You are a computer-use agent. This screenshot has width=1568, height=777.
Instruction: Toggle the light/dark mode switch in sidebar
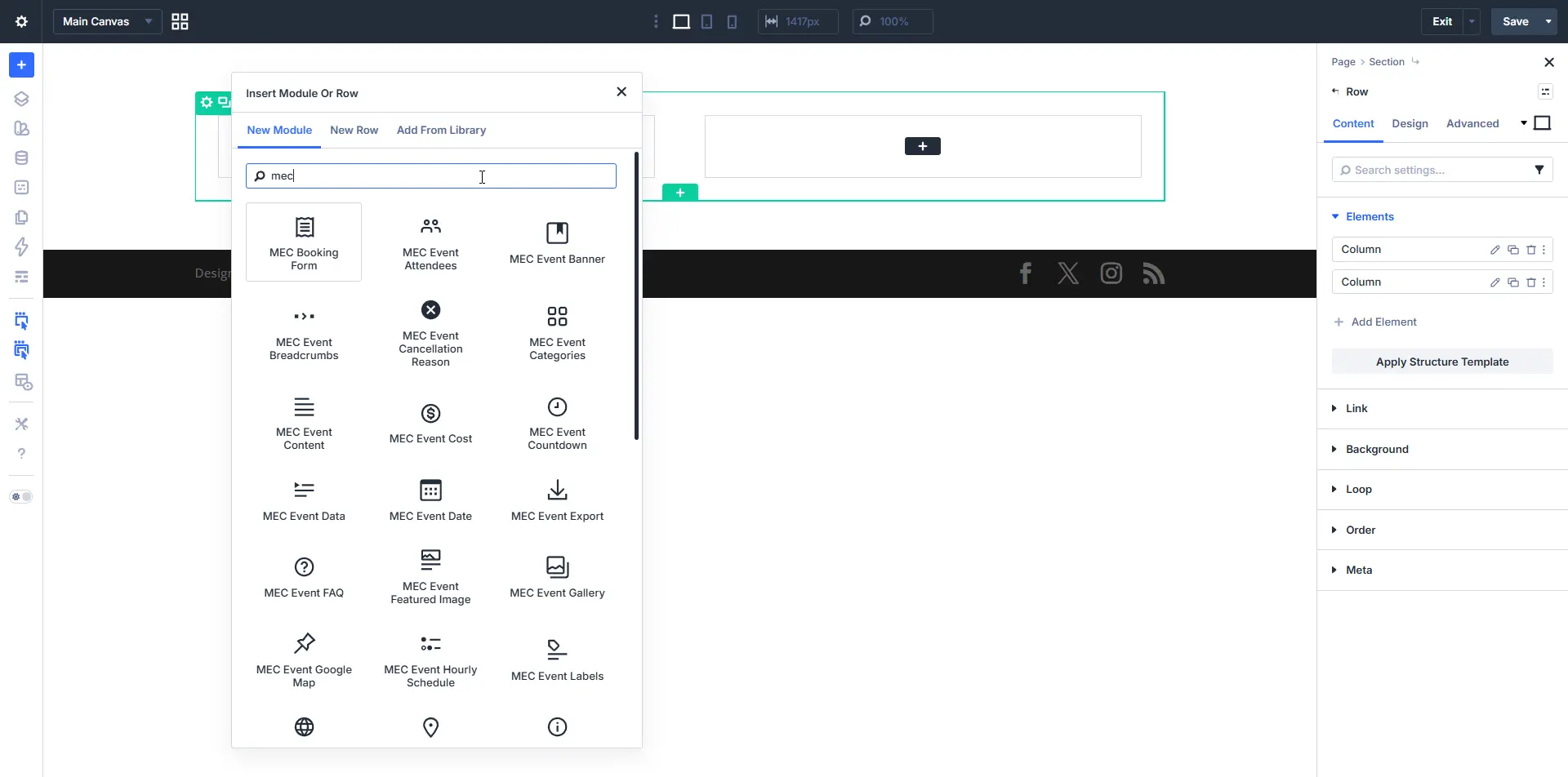(x=21, y=496)
